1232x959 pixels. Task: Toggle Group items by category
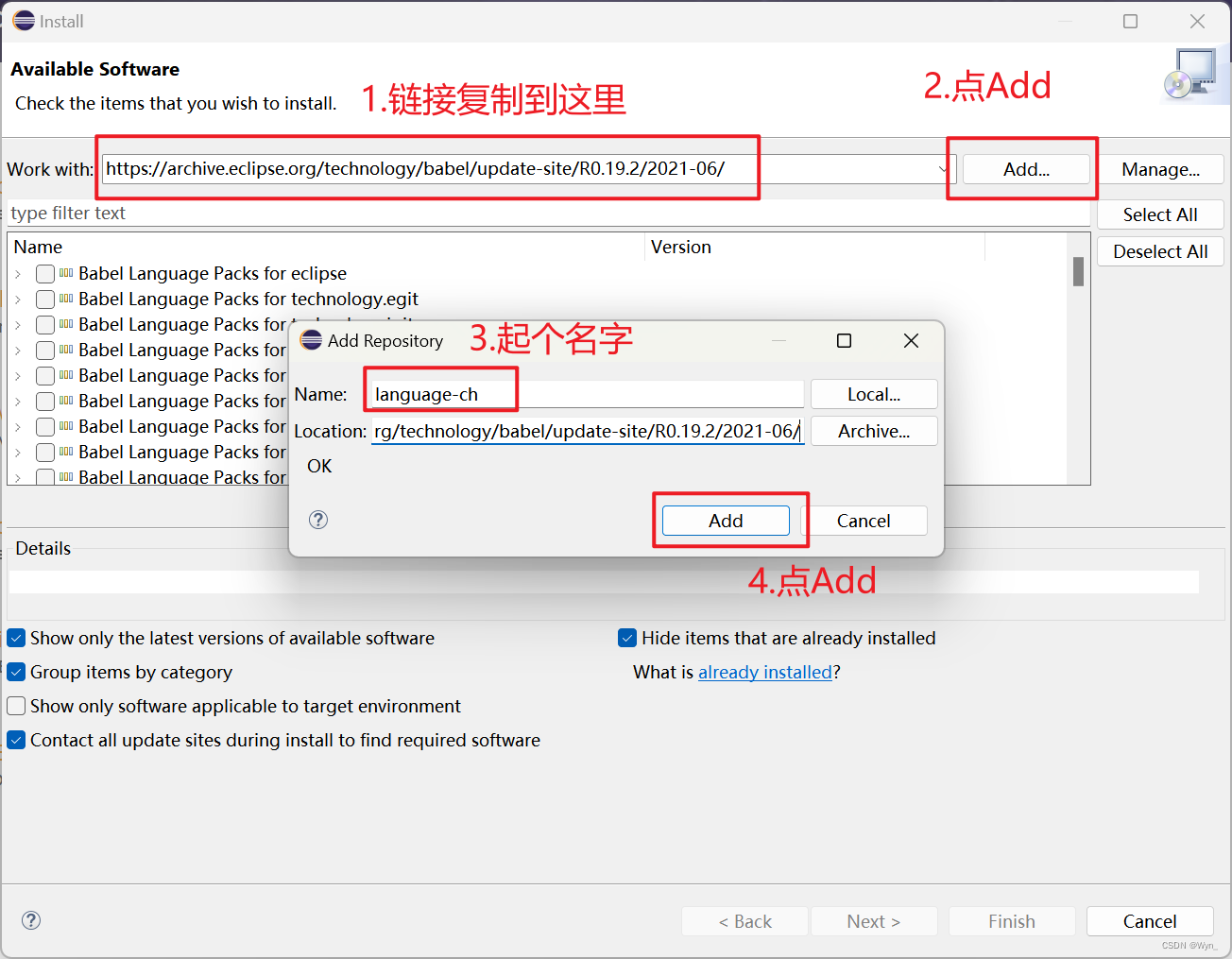click(16, 672)
